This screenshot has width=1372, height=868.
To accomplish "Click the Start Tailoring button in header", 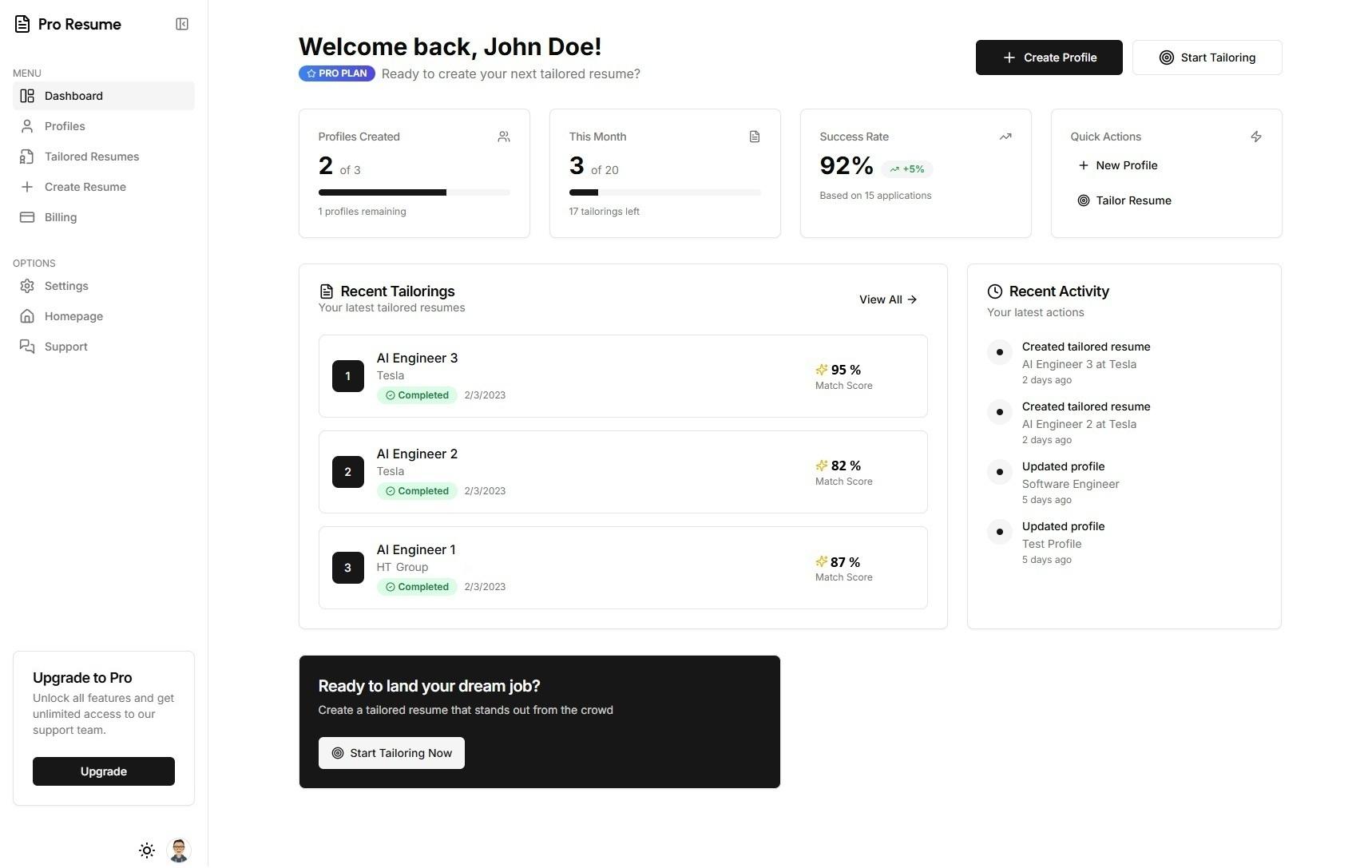I will tap(1207, 57).
